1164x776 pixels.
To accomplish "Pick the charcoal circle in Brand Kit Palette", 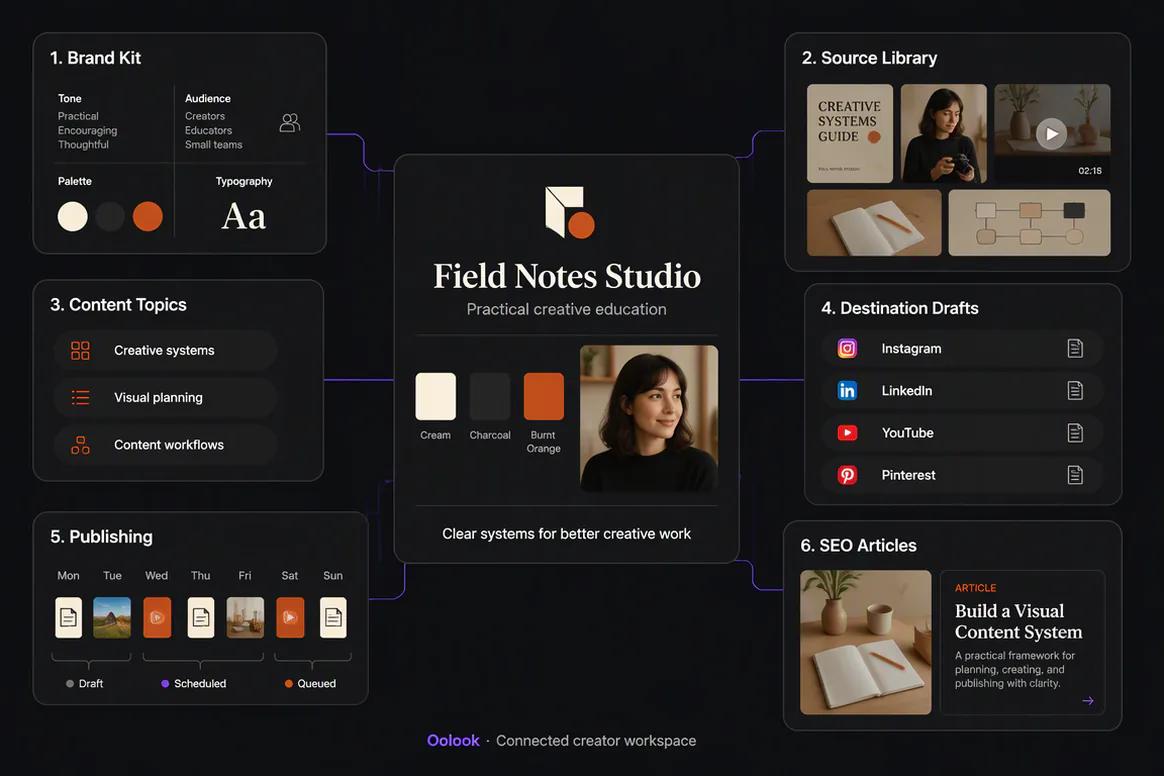I will [x=110, y=216].
